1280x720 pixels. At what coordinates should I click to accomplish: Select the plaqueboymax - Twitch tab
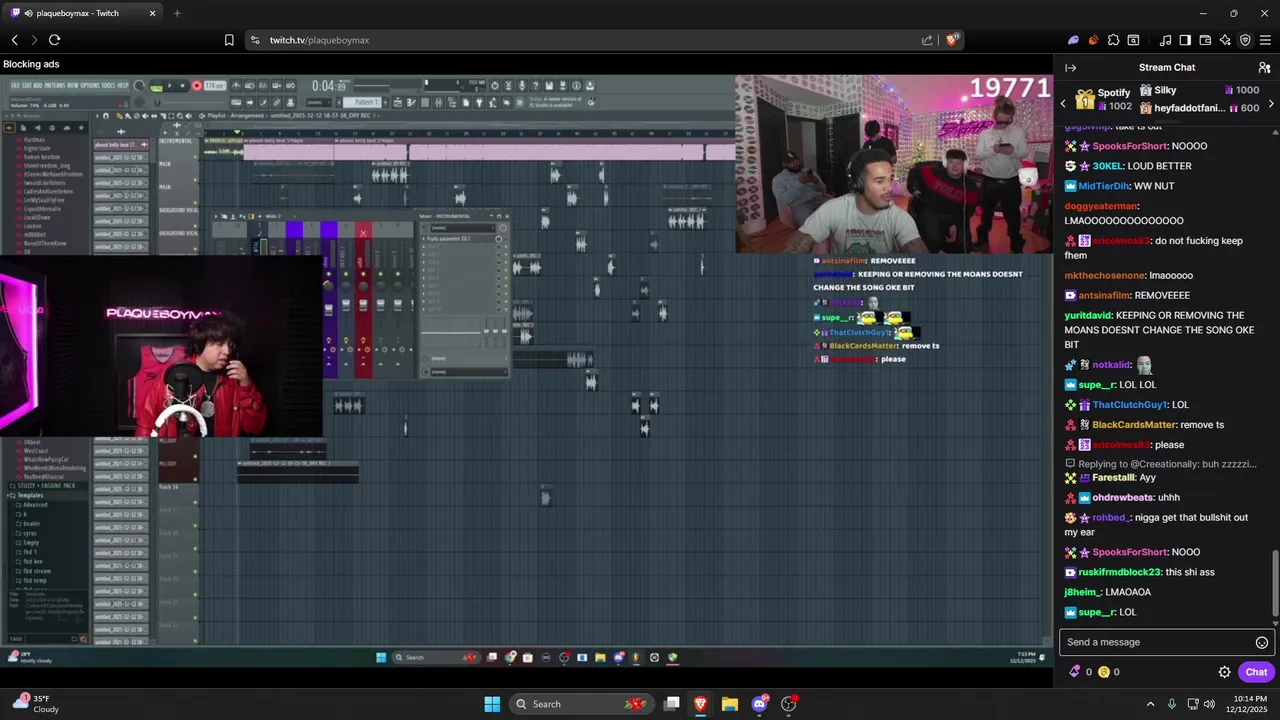click(x=85, y=13)
